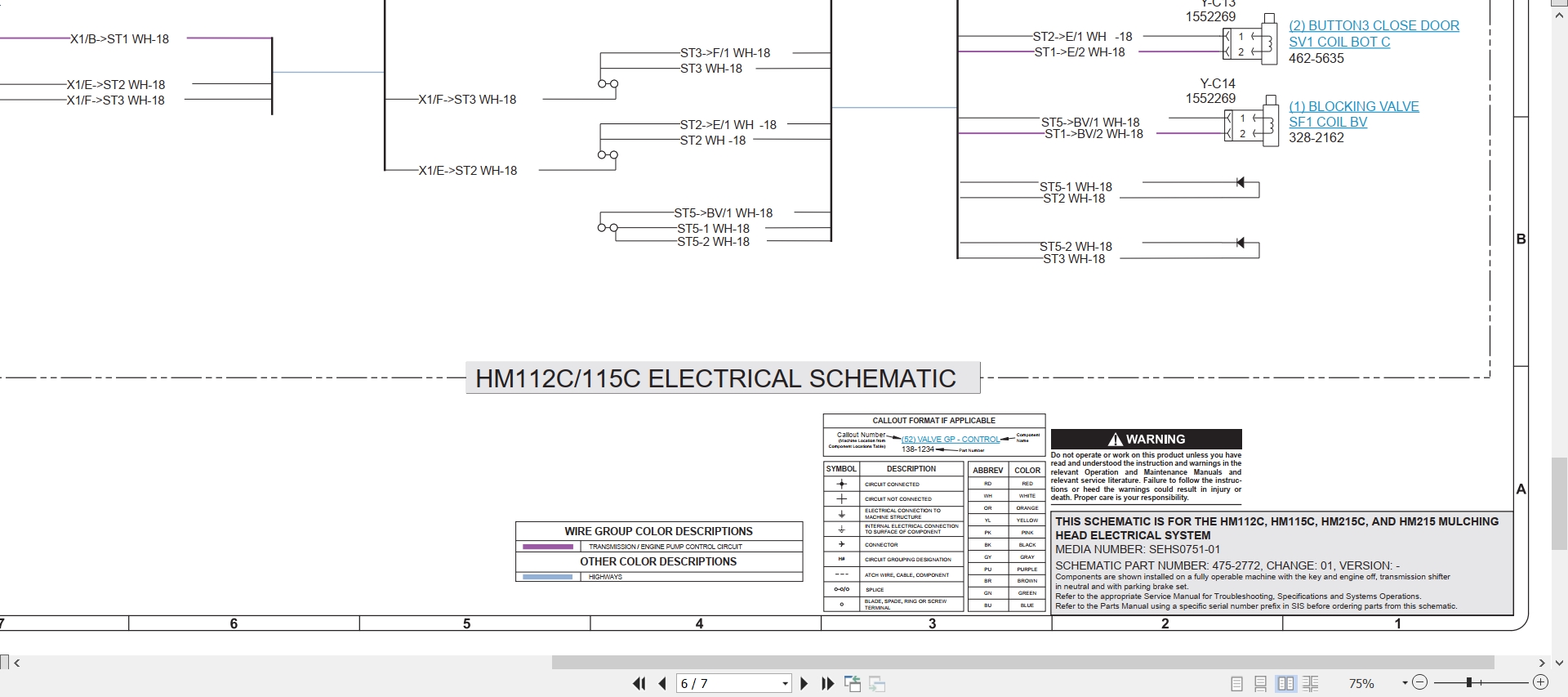This screenshot has width=1568, height=697.
Task: Click the vertical scrollbar thumb
Action: pyautogui.click(x=1559, y=503)
